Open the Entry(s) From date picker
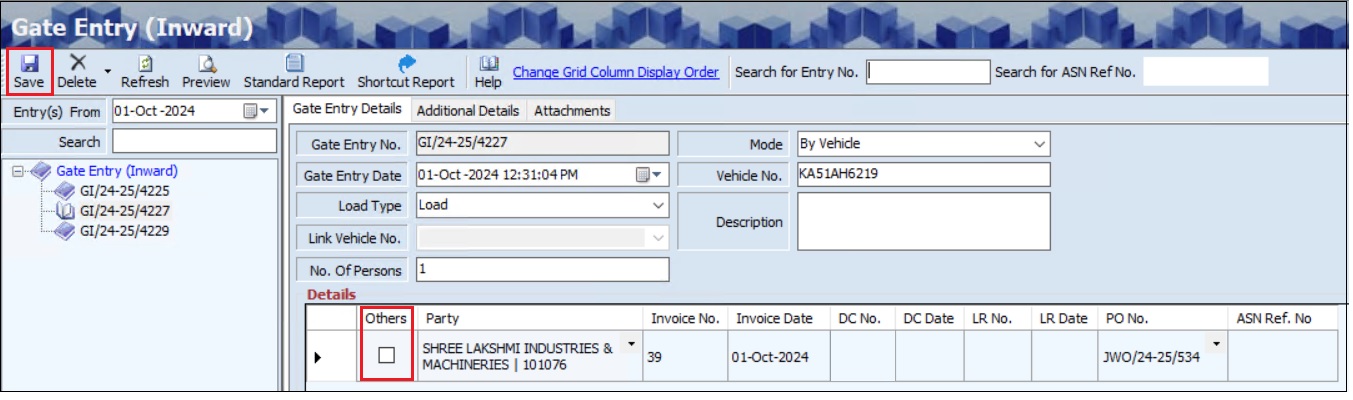The image size is (1353, 400). (x=257, y=112)
